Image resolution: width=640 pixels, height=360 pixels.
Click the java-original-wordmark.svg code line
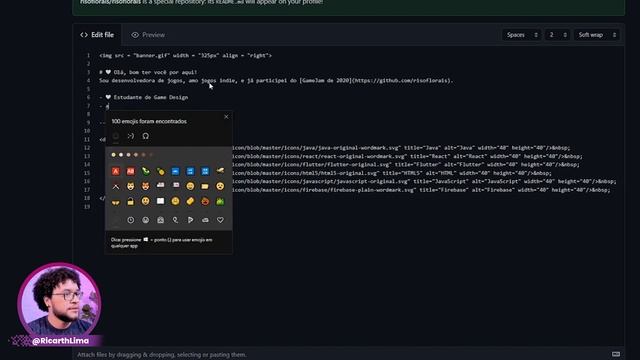pyautogui.click(x=401, y=148)
